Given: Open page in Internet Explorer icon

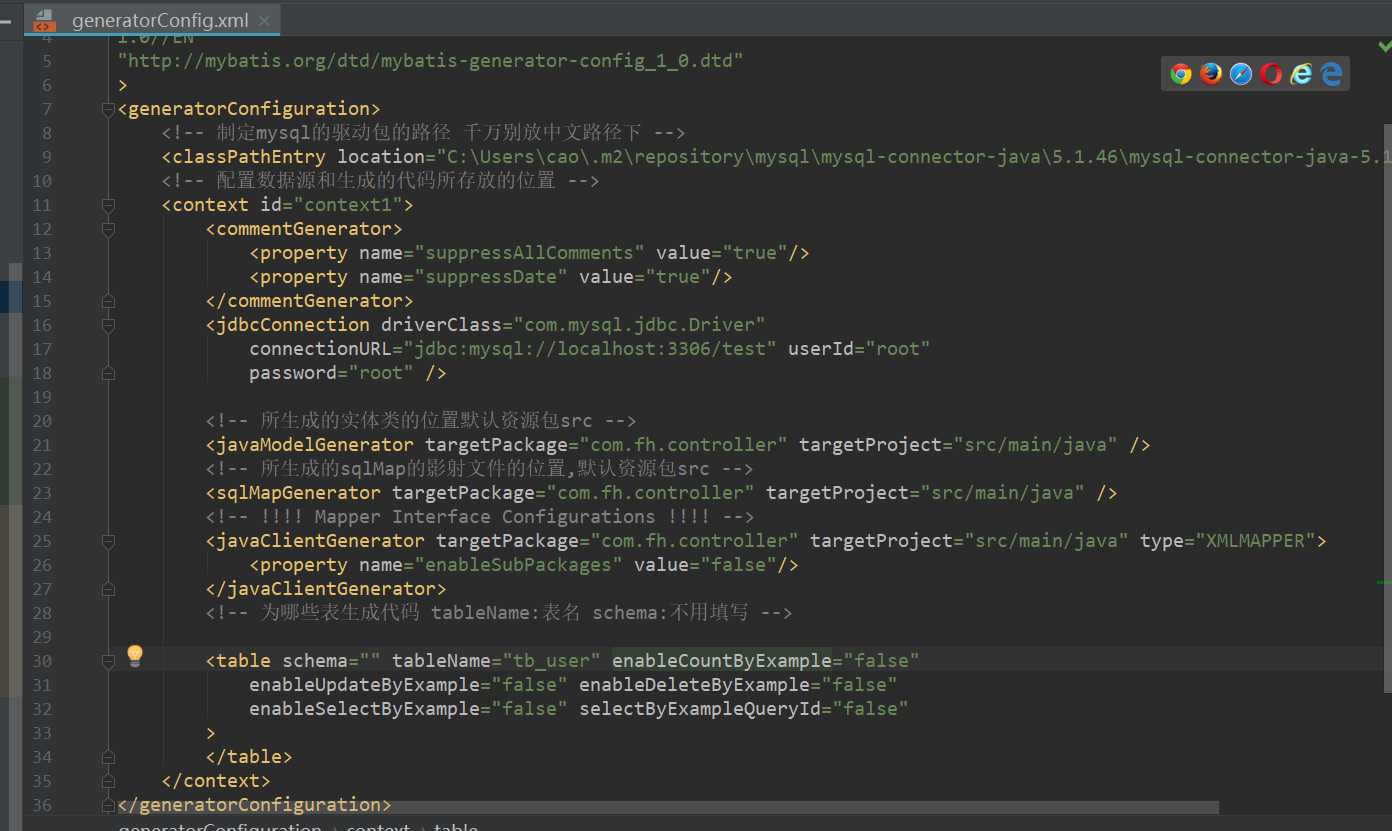Looking at the screenshot, I should (x=1301, y=74).
